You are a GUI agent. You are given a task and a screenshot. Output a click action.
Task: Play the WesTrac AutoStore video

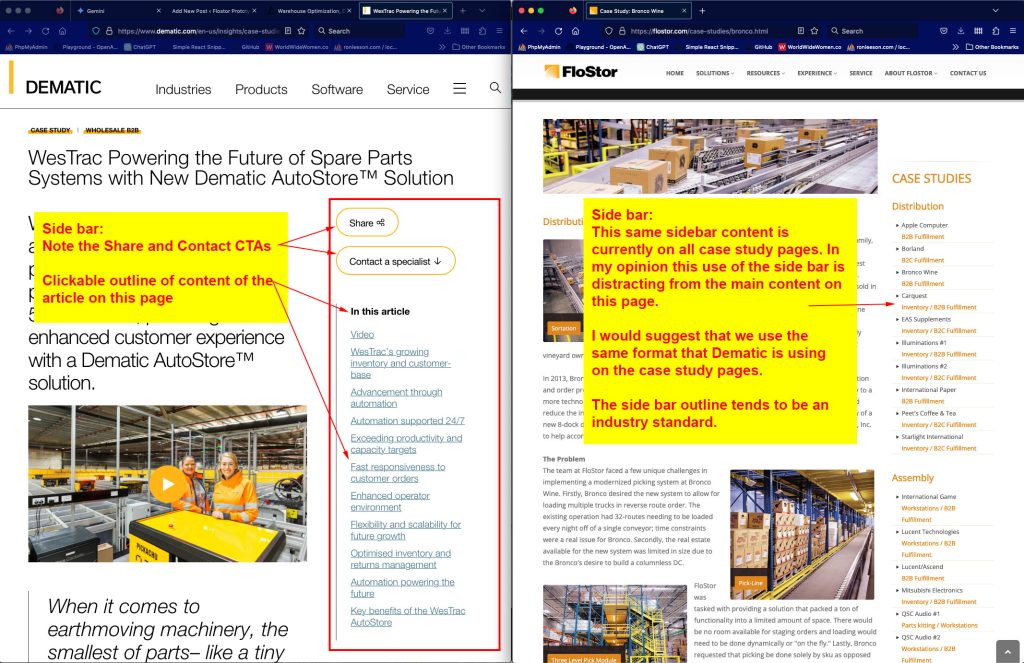(168, 485)
